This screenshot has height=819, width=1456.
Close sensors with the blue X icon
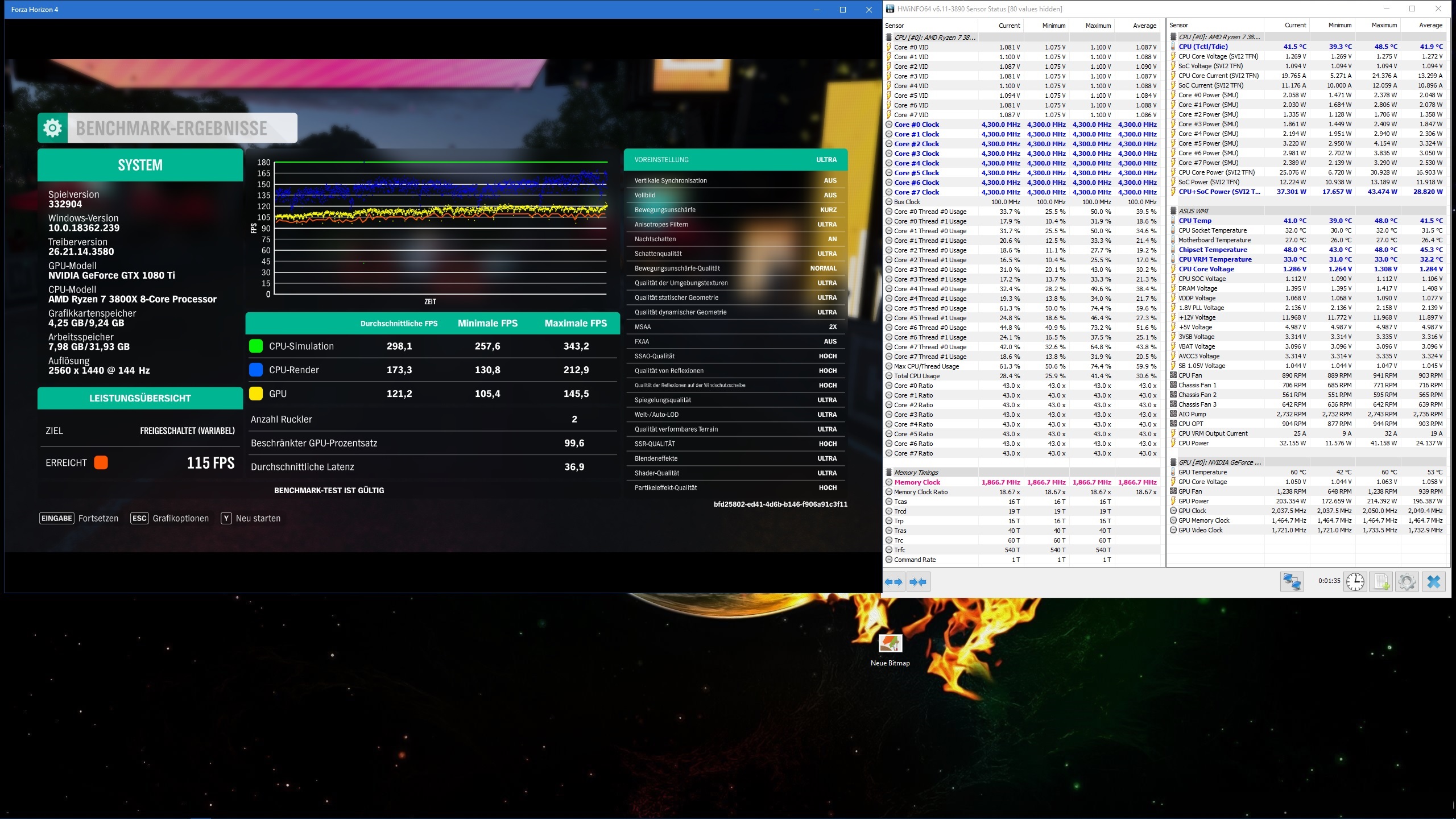pos(1434,582)
